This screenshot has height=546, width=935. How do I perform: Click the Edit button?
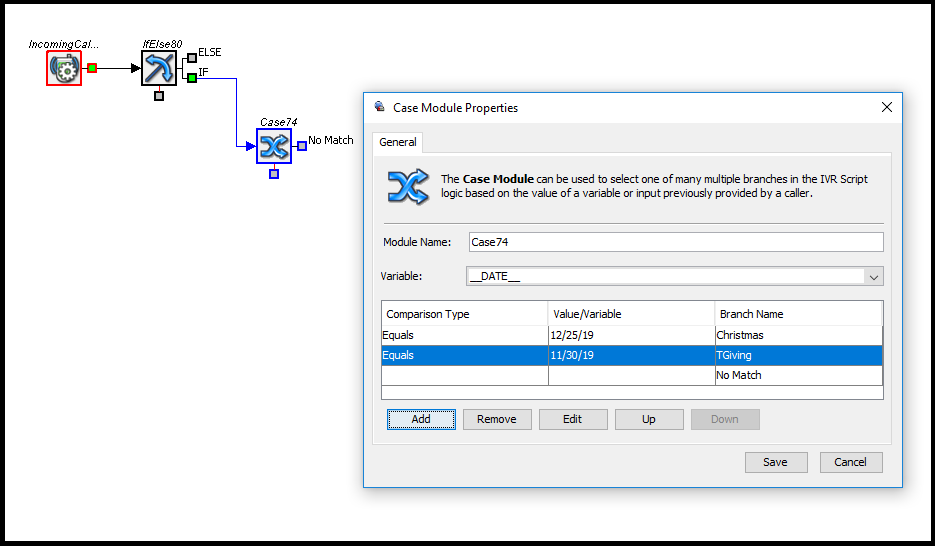[572, 419]
